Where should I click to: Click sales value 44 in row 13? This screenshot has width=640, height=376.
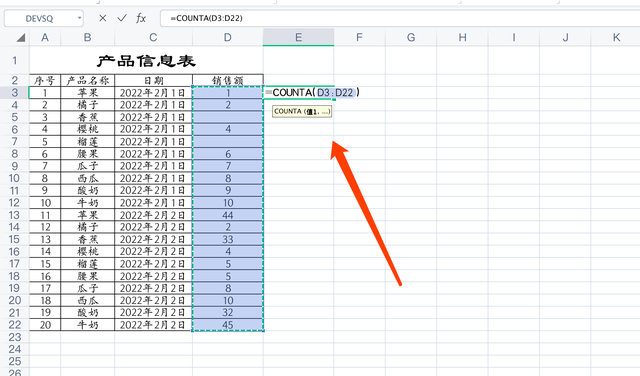[228, 215]
